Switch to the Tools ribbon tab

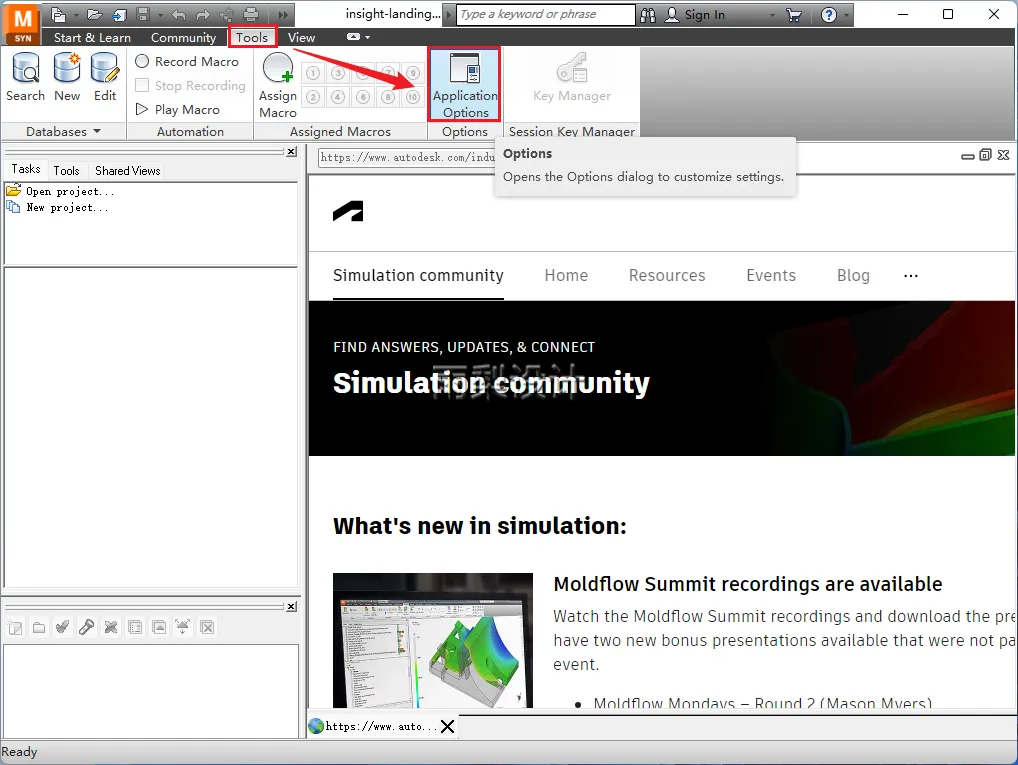252,38
